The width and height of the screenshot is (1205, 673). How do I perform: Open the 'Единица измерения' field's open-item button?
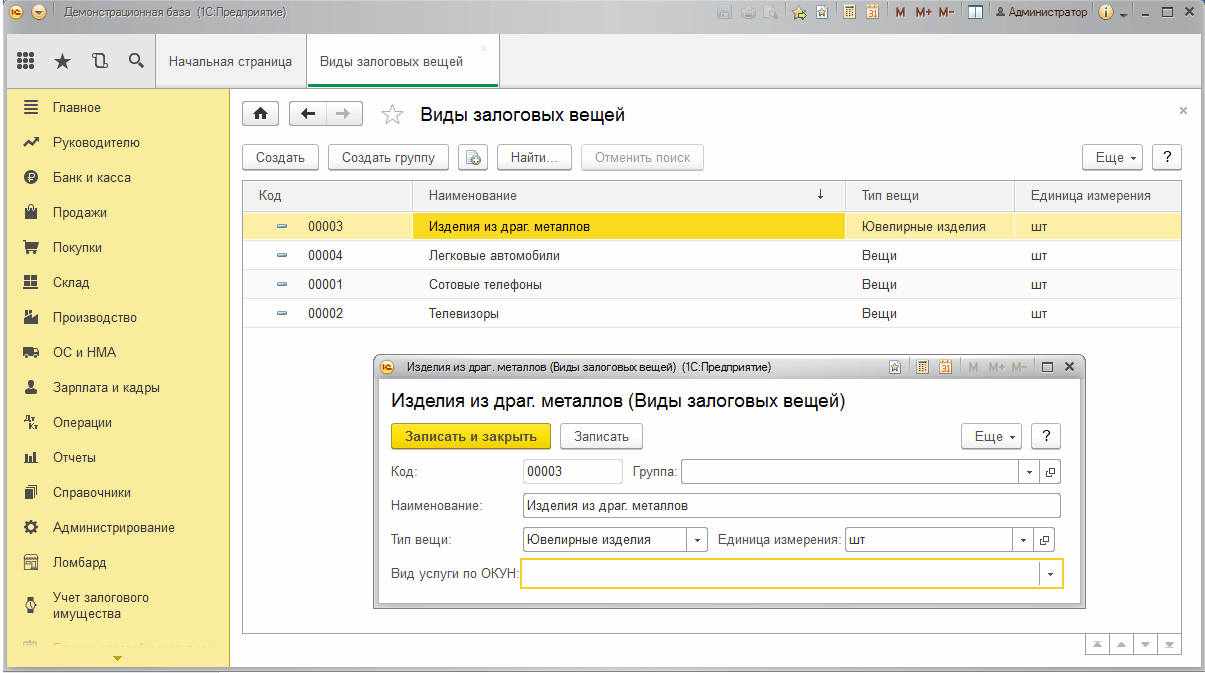pyautogui.click(x=1043, y=539)
